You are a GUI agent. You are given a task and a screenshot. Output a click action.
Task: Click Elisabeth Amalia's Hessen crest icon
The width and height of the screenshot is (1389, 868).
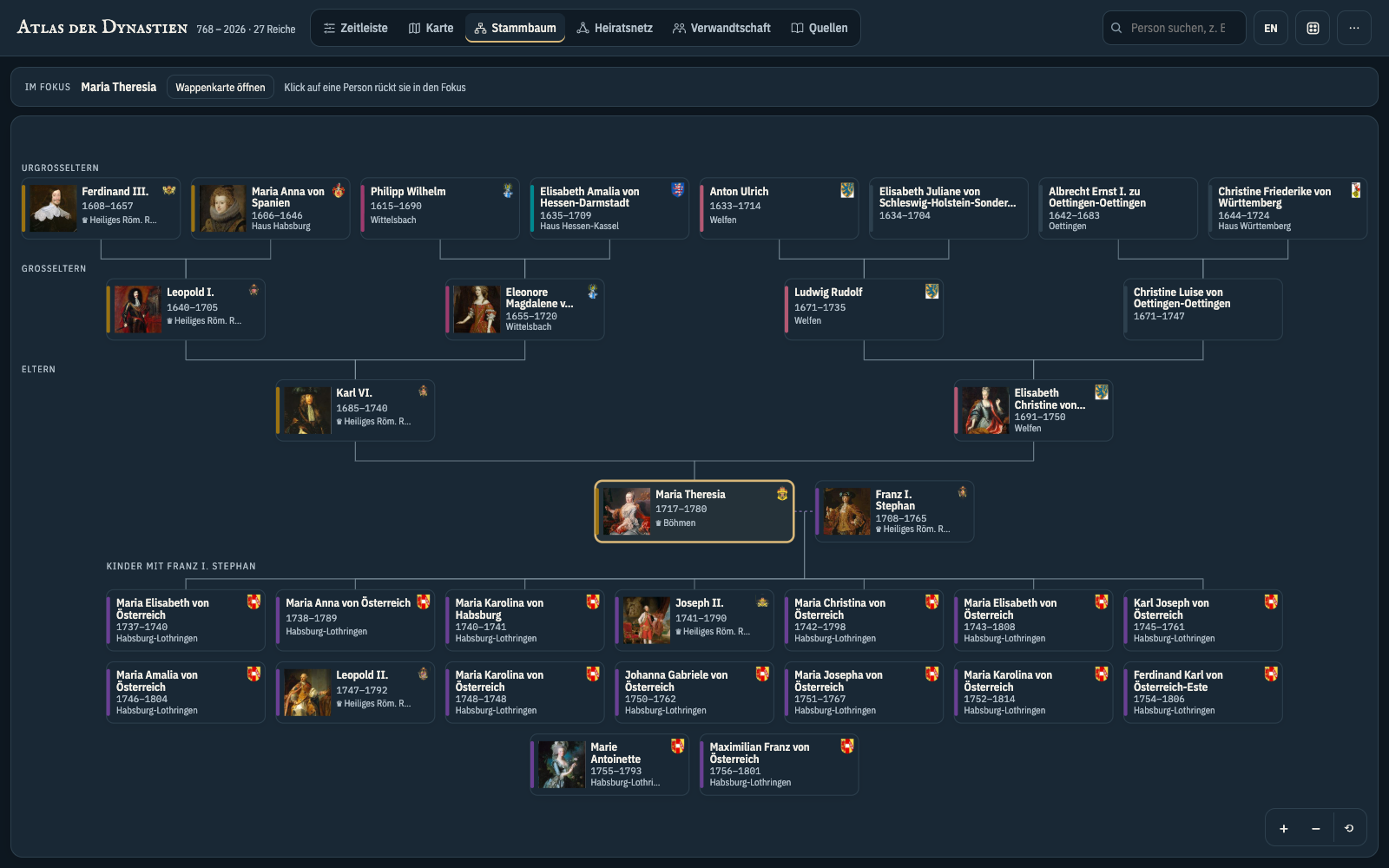pos(677,189)
